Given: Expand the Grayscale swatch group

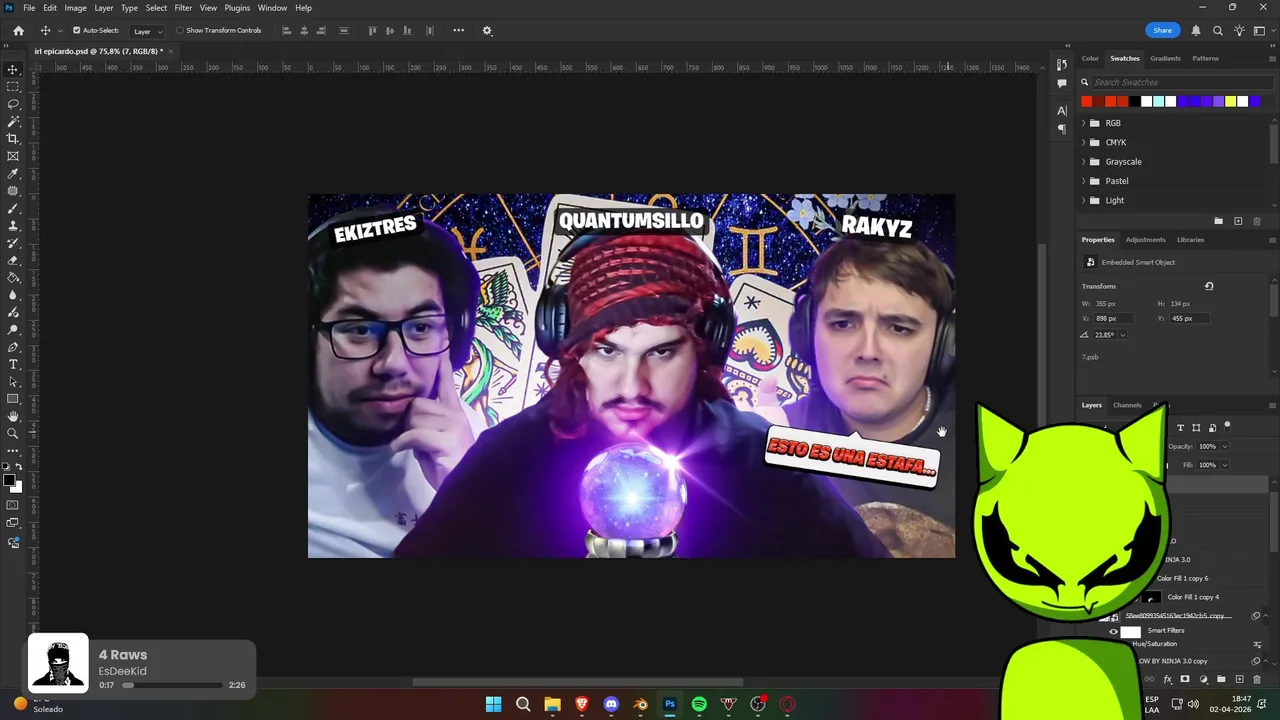Looking at the screenshot, I should point(1084,161).
